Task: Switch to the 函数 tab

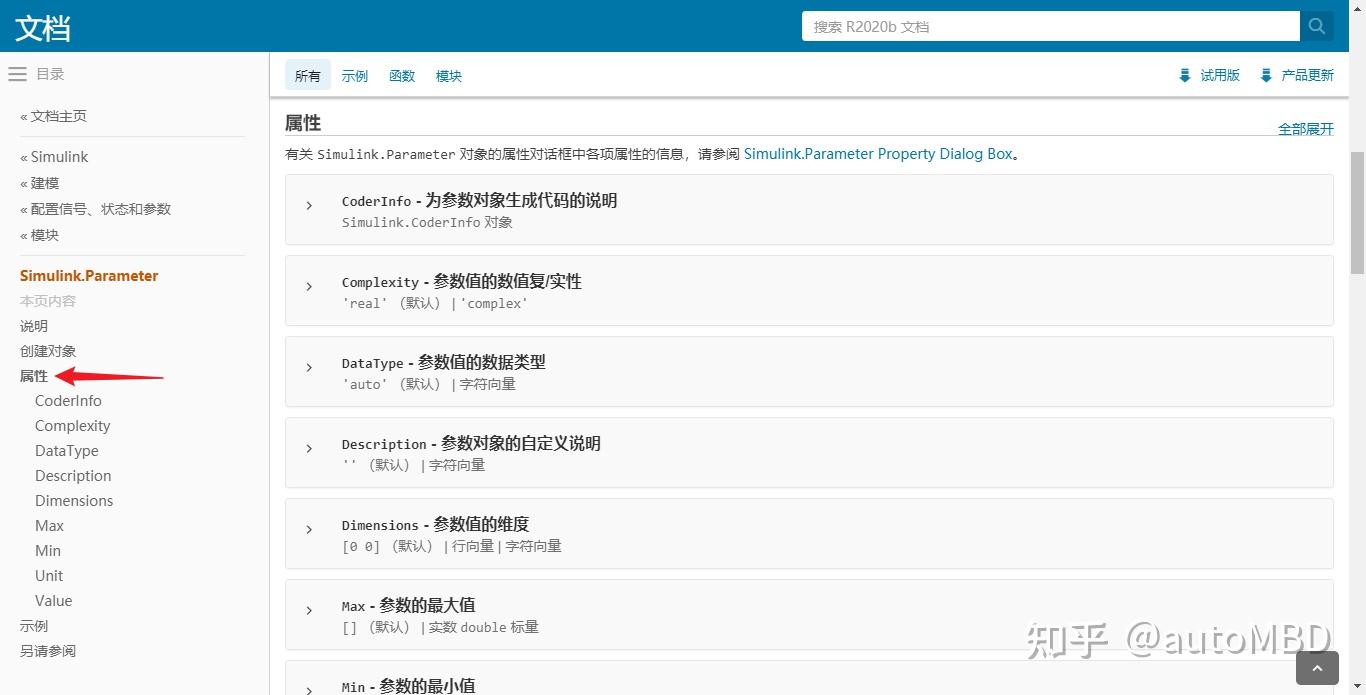Action: pyautogui.click(x=402, y=76)
